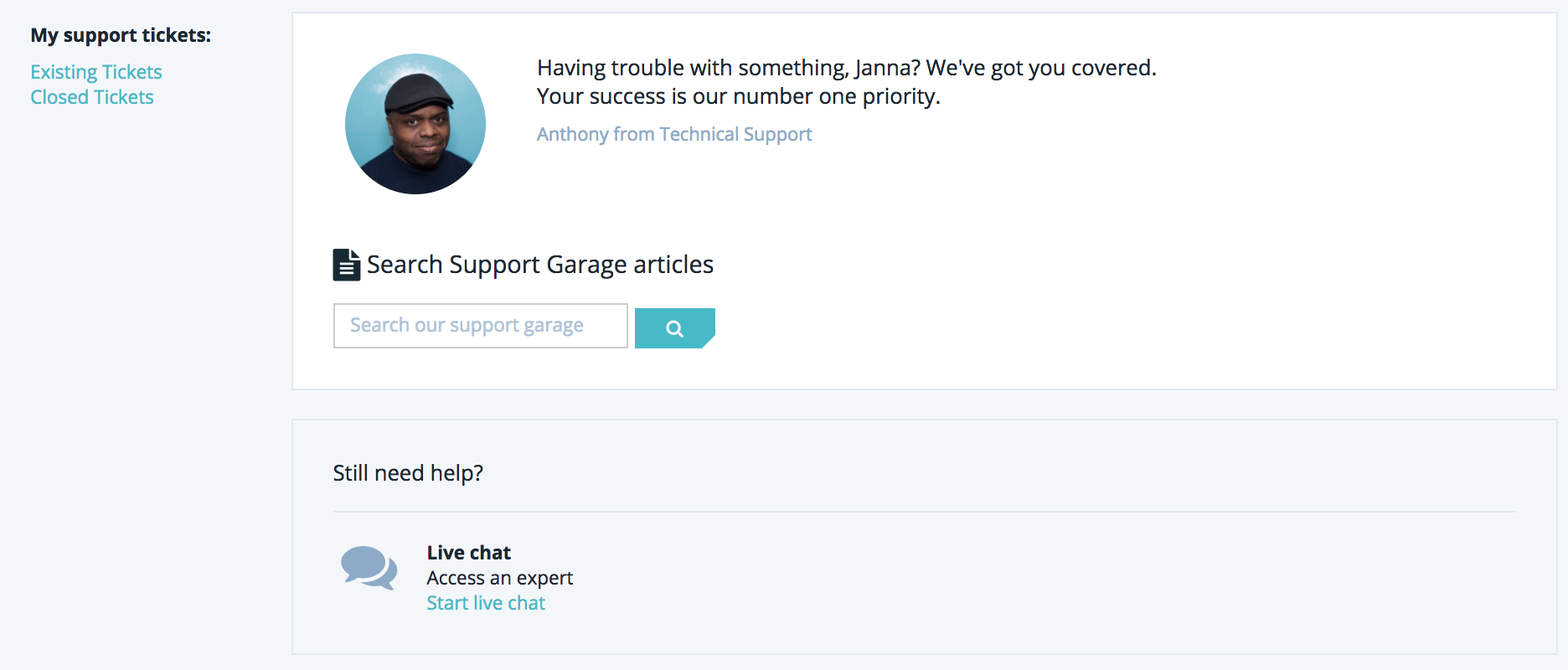1568x670 pixels.
Task: Open the Existing Tickets link
Action: click(x=96, y=72)
